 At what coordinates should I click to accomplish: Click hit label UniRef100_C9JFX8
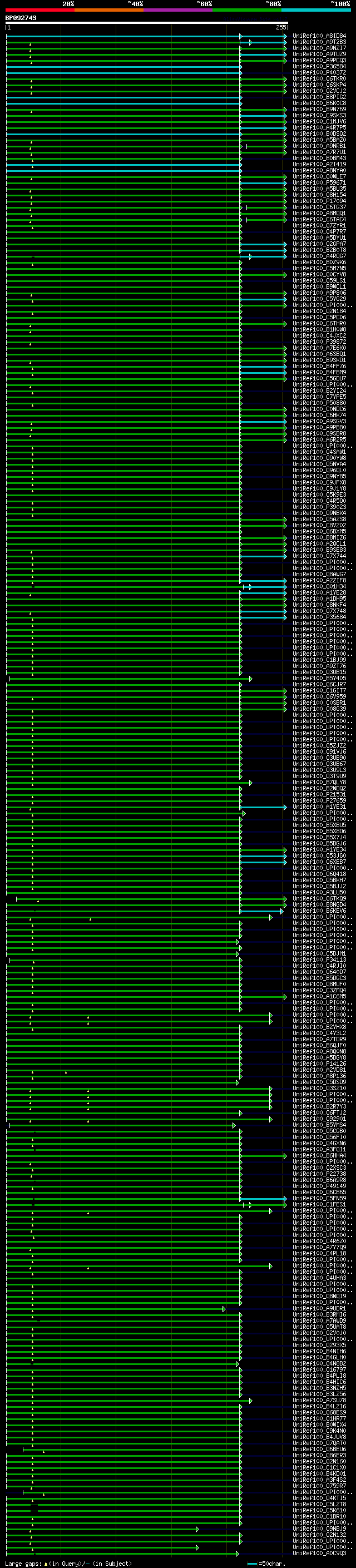pyautogui.click(x=319, y=483)
